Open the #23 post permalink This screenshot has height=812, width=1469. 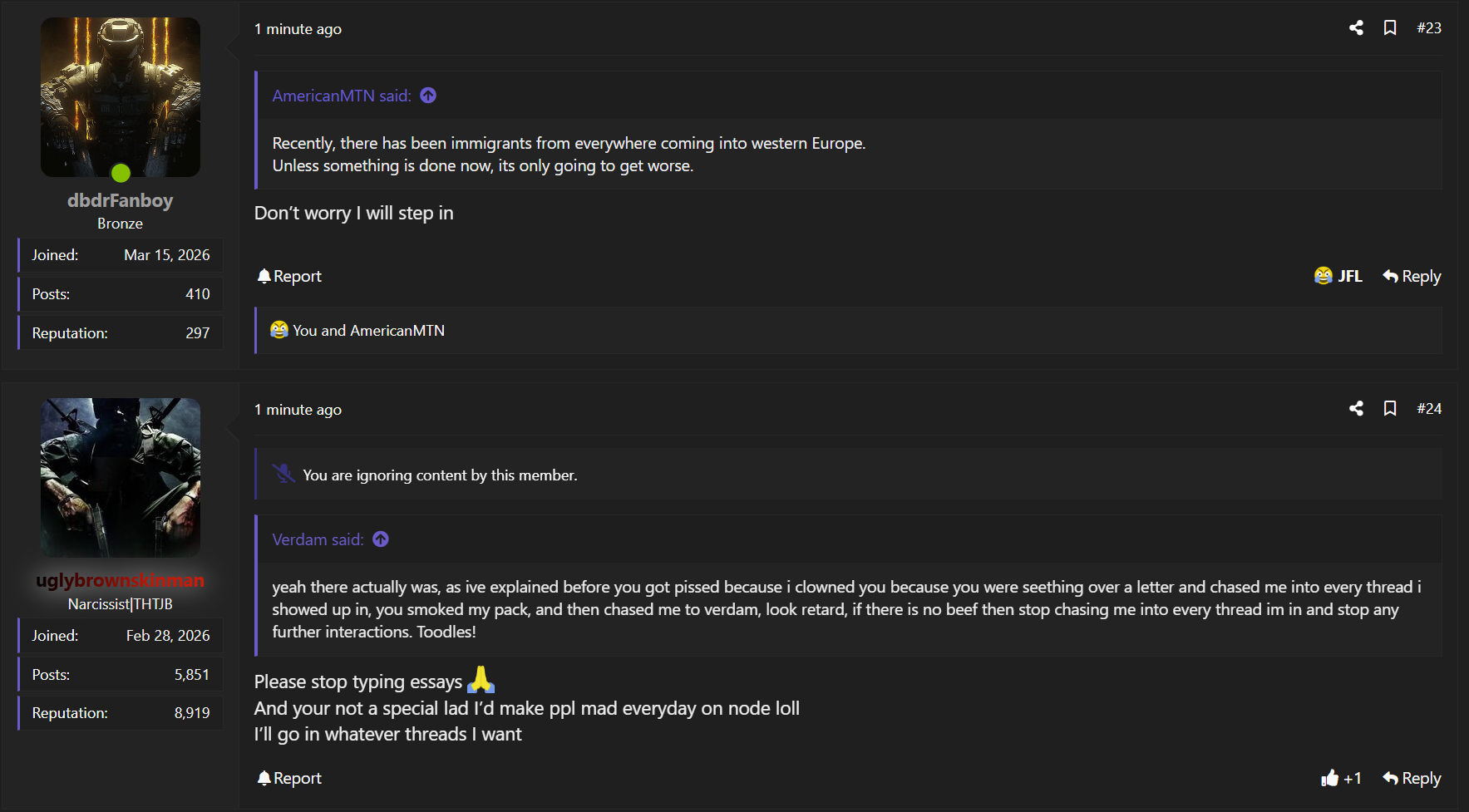point(1429,28)
